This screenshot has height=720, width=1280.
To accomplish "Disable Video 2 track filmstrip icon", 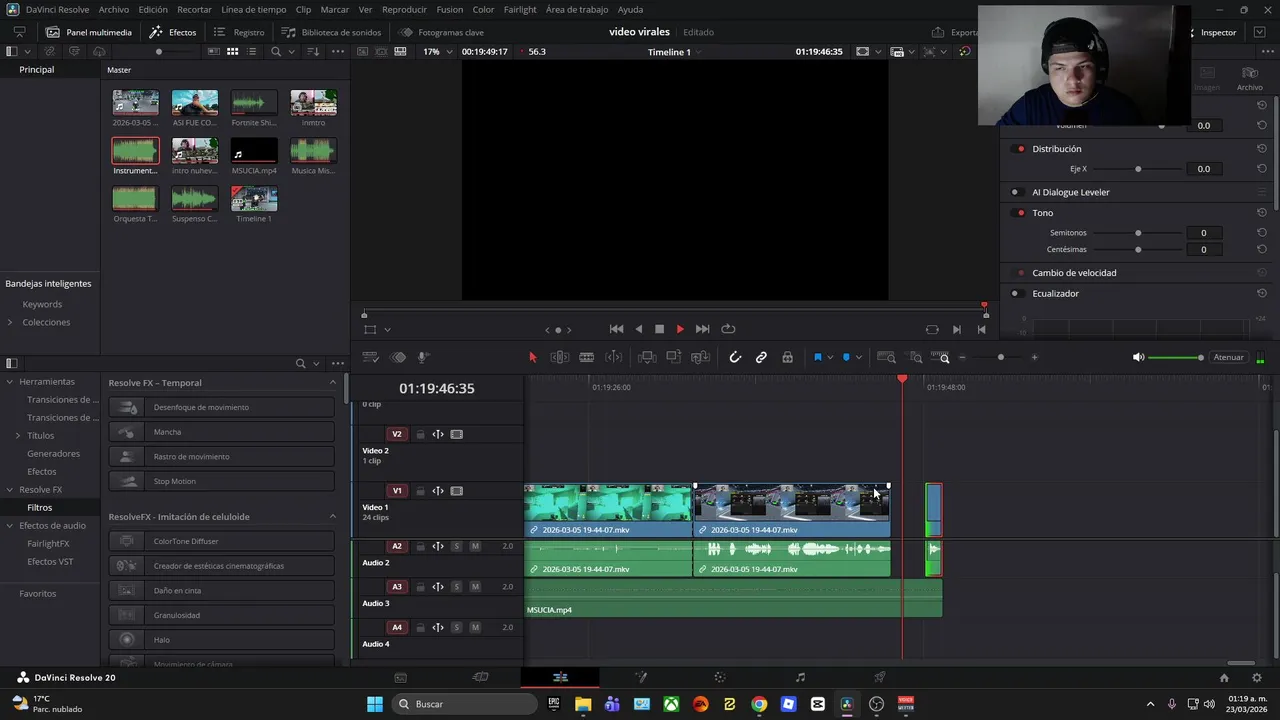I will click(457, 434).
